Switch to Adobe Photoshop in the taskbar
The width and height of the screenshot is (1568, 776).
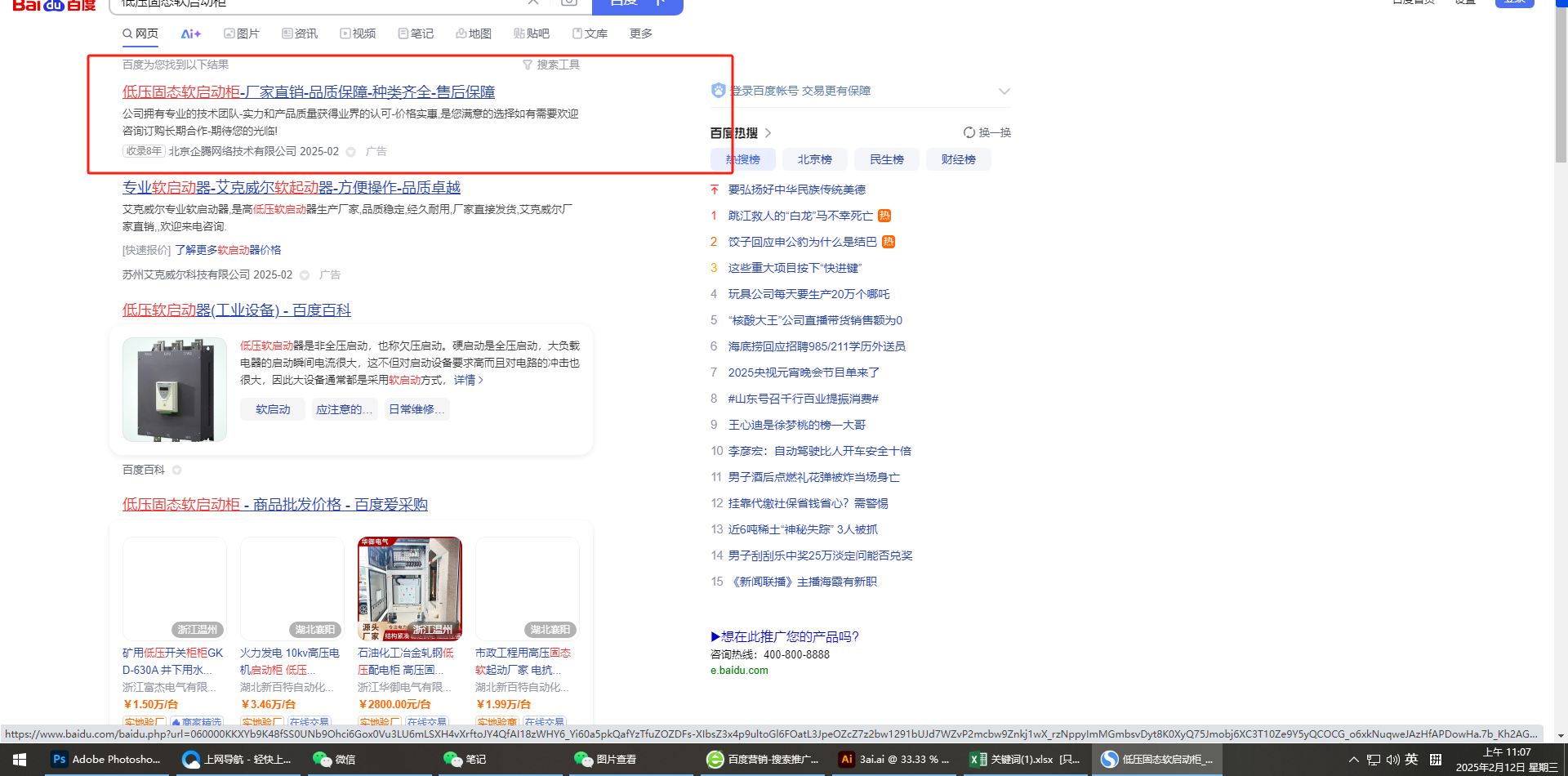click(x=106, y=760)
